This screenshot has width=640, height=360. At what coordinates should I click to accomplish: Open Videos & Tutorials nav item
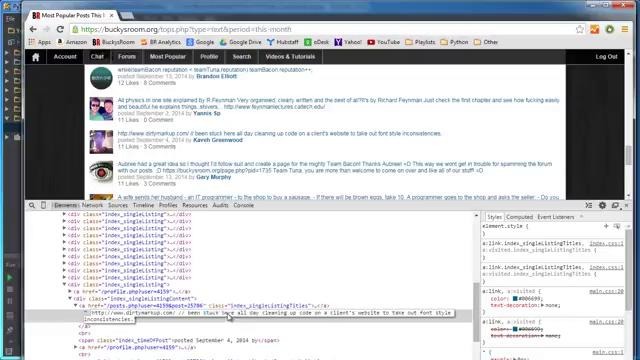click(290, 57)
